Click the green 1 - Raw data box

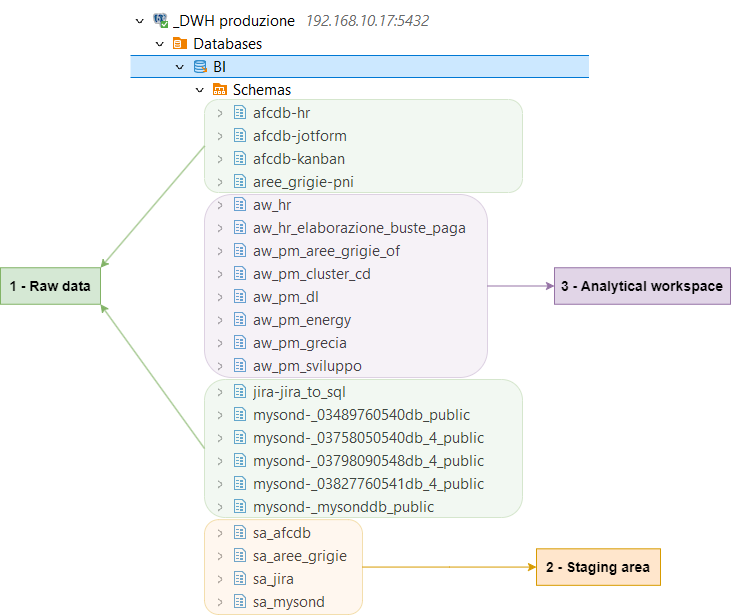pyautogui.click(x=50, y=287)
